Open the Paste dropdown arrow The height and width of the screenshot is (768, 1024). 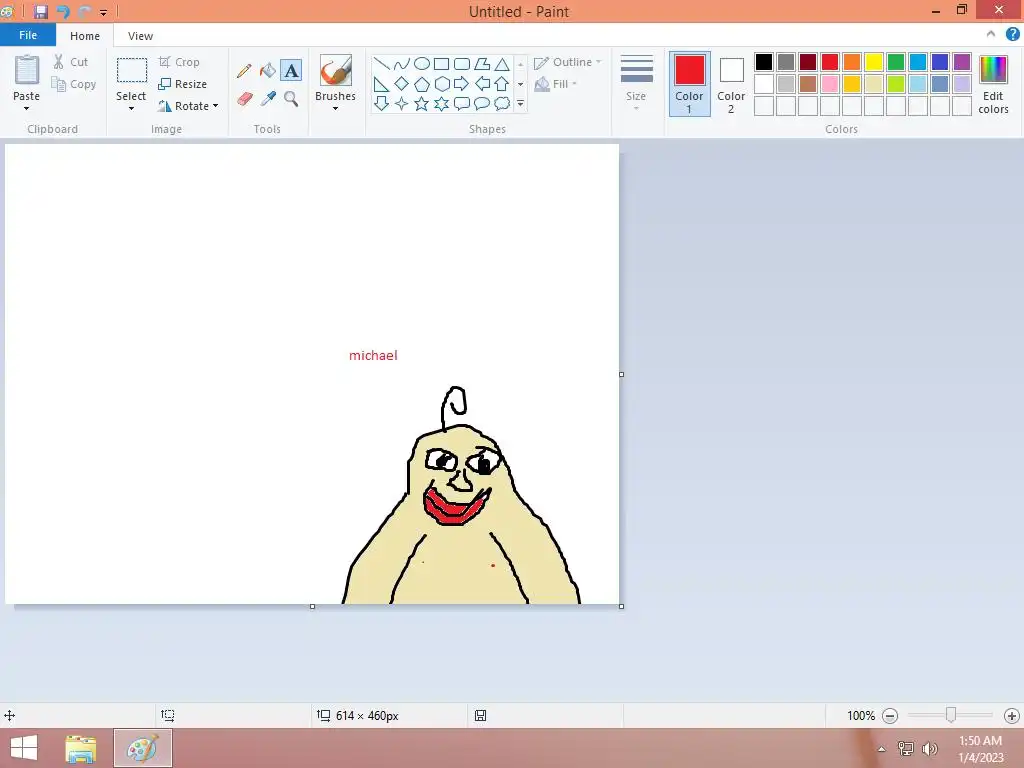click(27, 108)
